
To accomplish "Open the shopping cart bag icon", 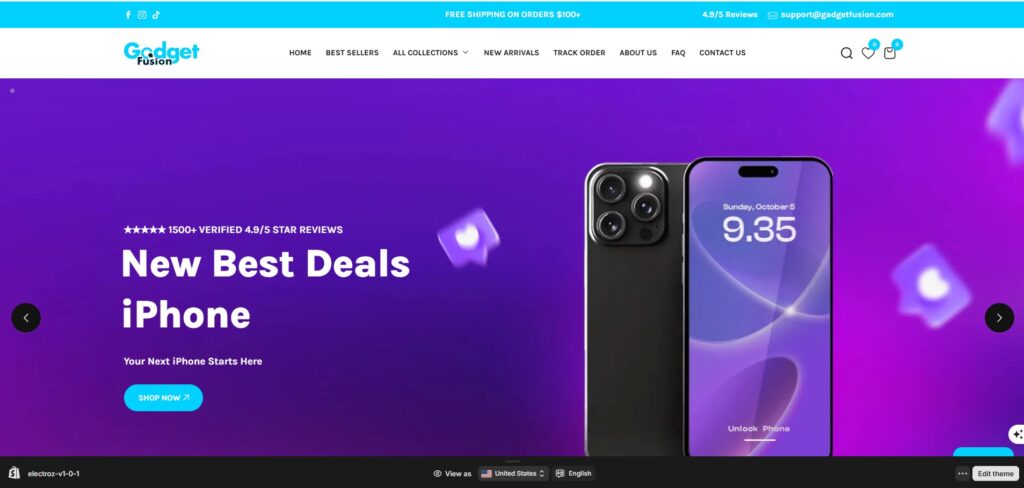I will coord(889,53).
